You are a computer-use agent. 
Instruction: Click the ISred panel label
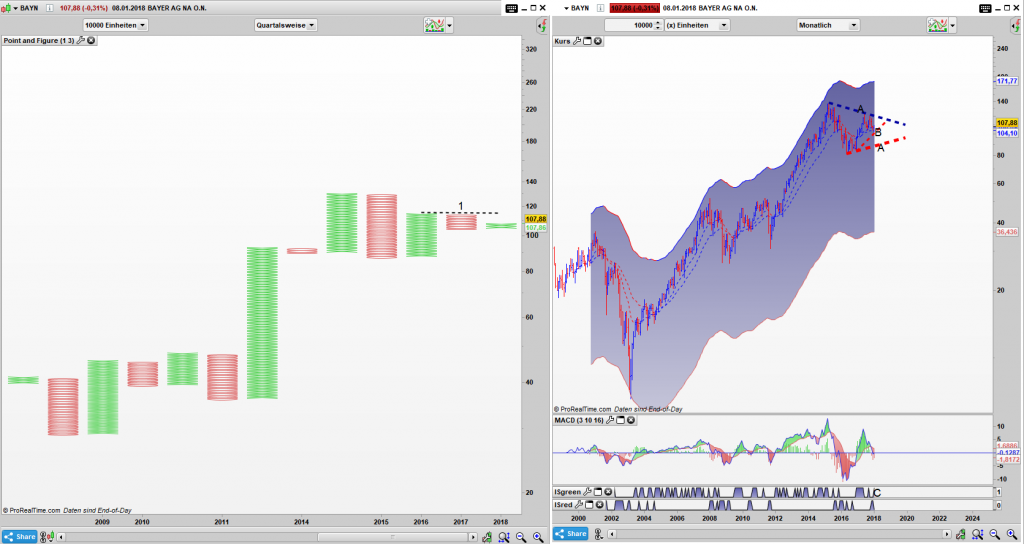coord(564,505)
